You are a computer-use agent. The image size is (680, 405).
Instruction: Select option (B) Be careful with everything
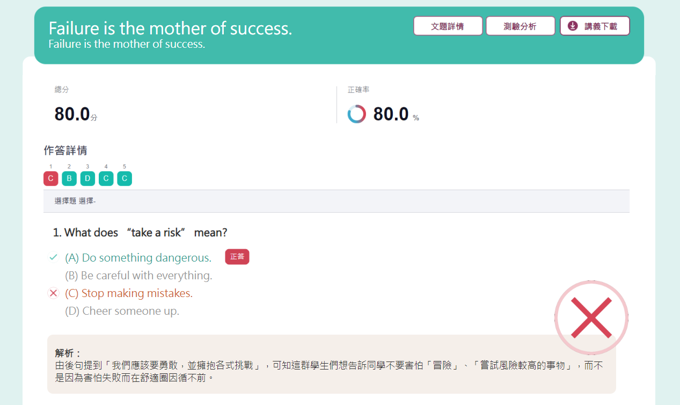tap(138, 275)
